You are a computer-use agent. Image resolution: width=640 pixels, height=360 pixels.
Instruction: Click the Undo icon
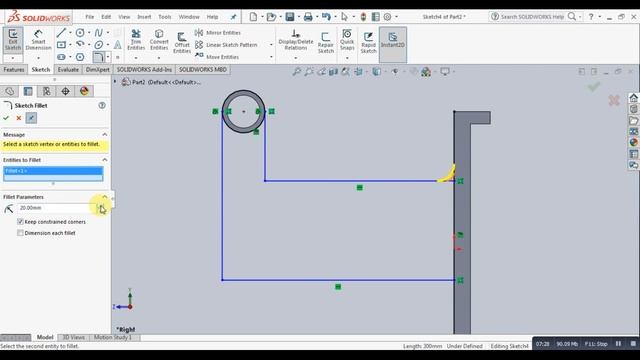[x=326, y=17]
